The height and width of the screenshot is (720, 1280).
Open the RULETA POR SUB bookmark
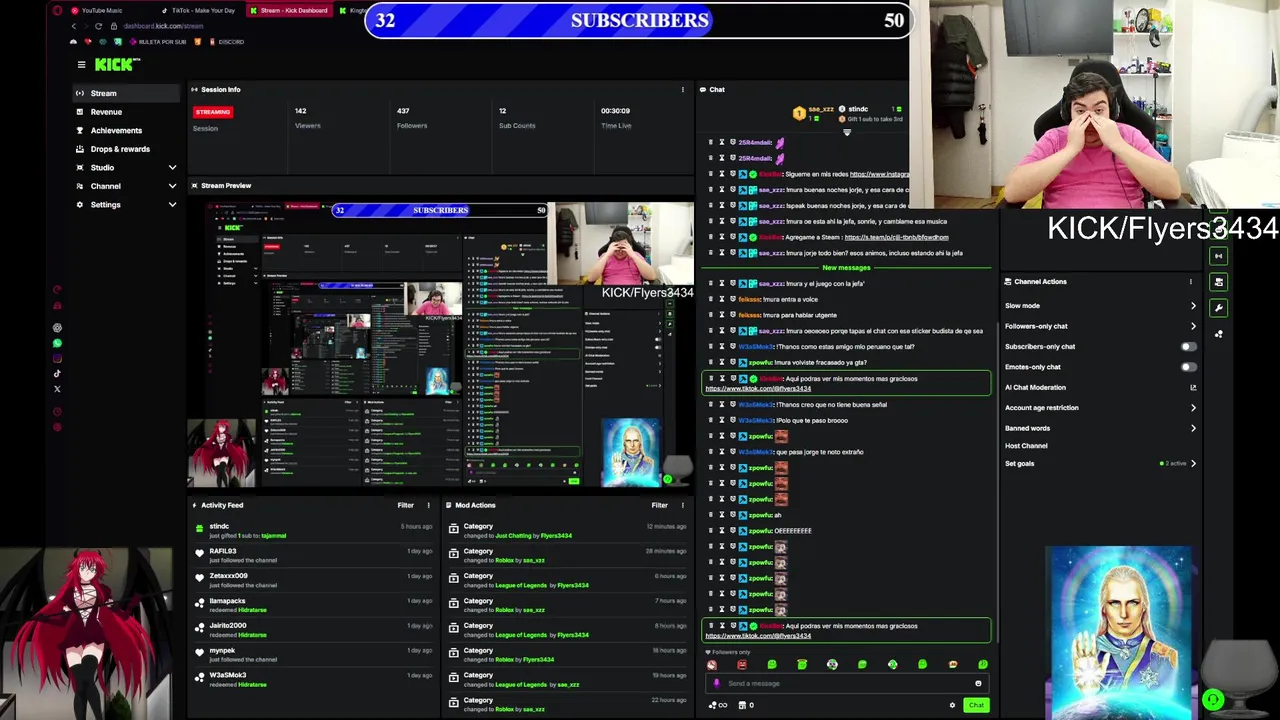[x=158, y=42]
